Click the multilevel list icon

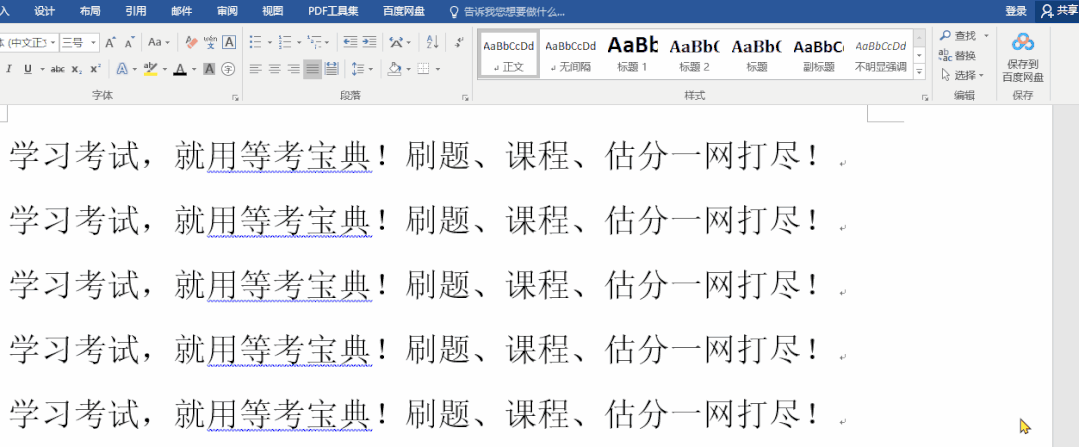pyautogui.click(x=314, y=43)
